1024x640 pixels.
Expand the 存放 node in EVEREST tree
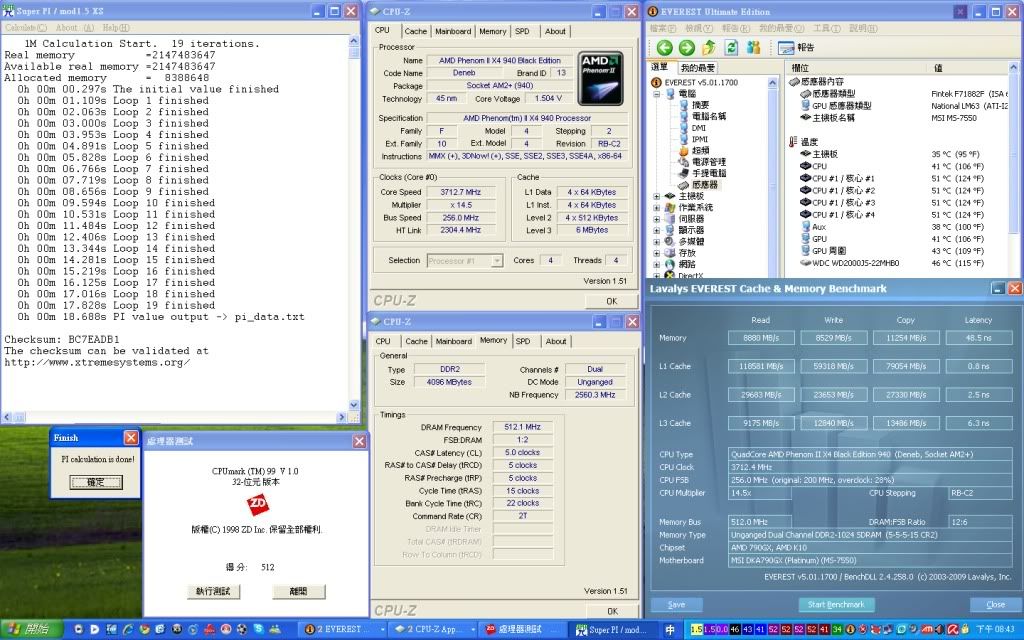[656, 253]
